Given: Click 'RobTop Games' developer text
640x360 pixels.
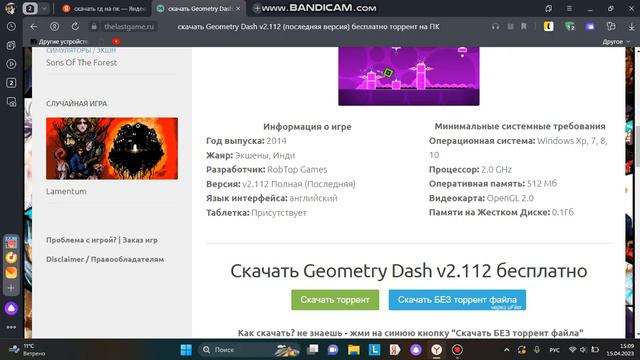Looking at the screenshot, I should click(x=297, y=169).
